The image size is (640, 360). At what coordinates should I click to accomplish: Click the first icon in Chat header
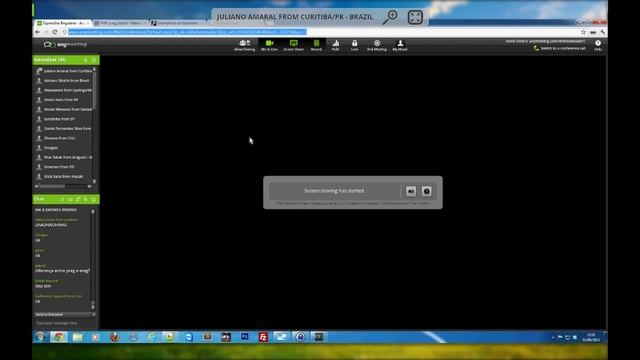62,199
